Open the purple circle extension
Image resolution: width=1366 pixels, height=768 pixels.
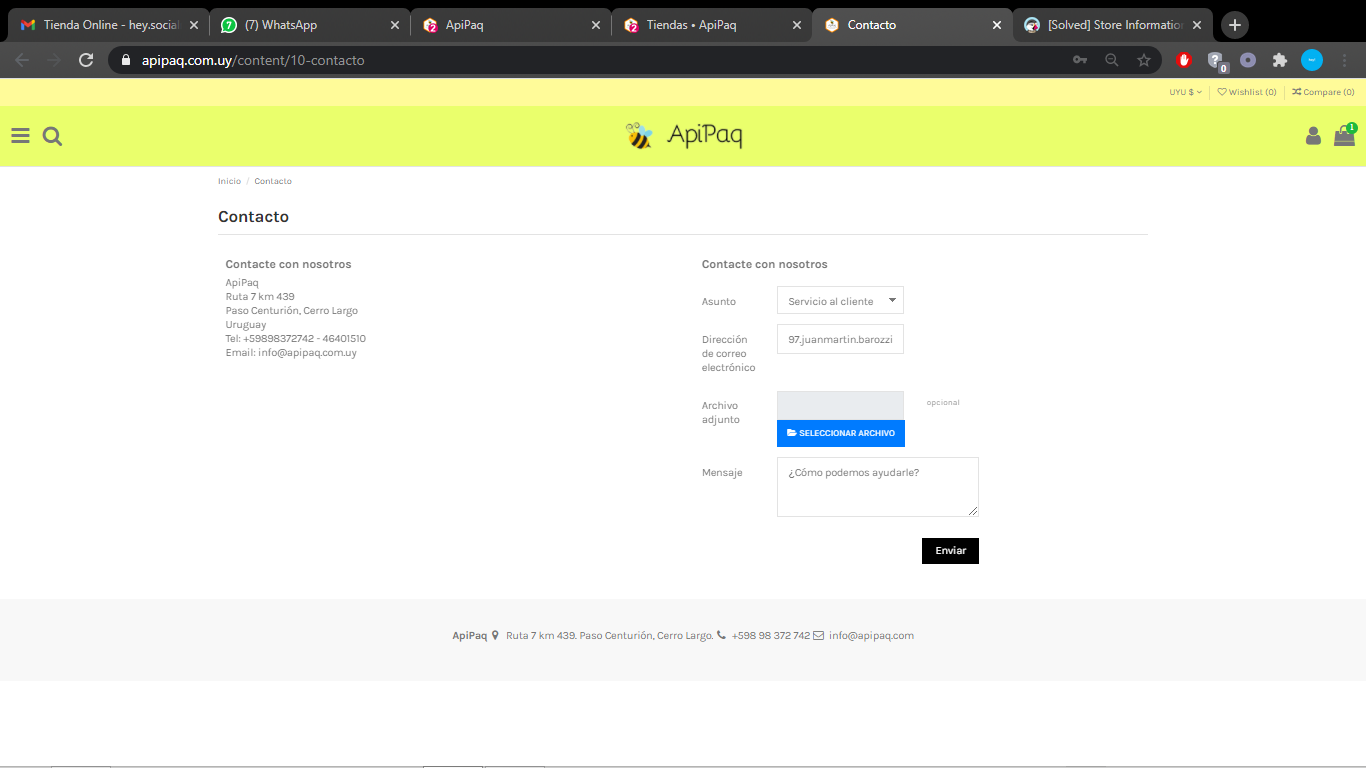(1248, 60)
